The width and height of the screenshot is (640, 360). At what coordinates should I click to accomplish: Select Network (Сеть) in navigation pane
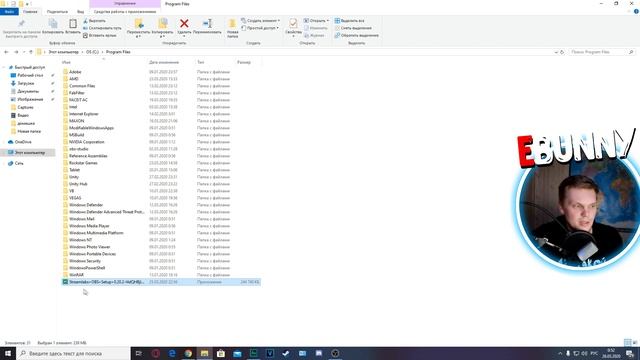[x=19, y=163]
